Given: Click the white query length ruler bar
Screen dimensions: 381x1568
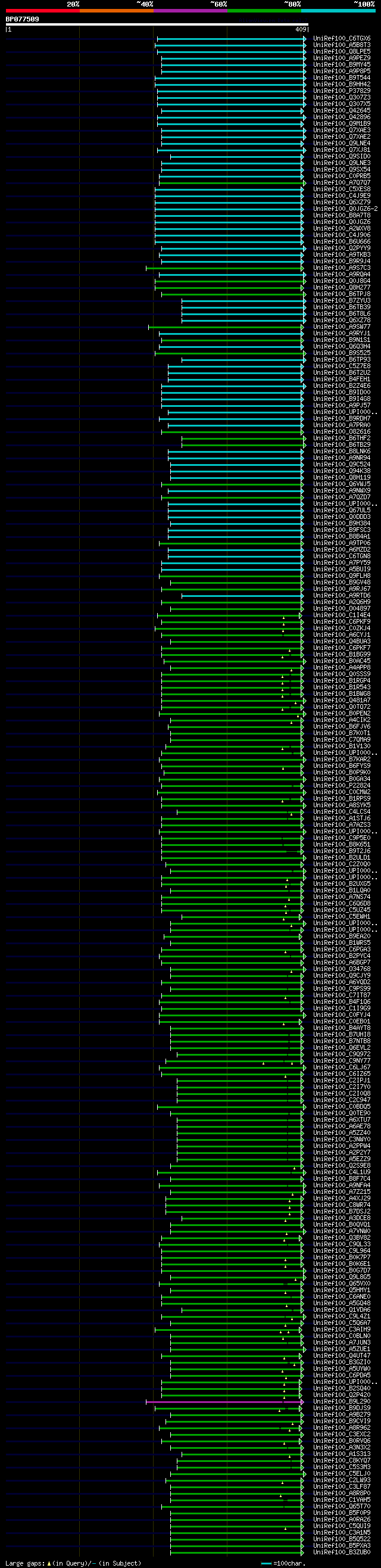Looking at the screenshot, I should click(x=157, y=24).
